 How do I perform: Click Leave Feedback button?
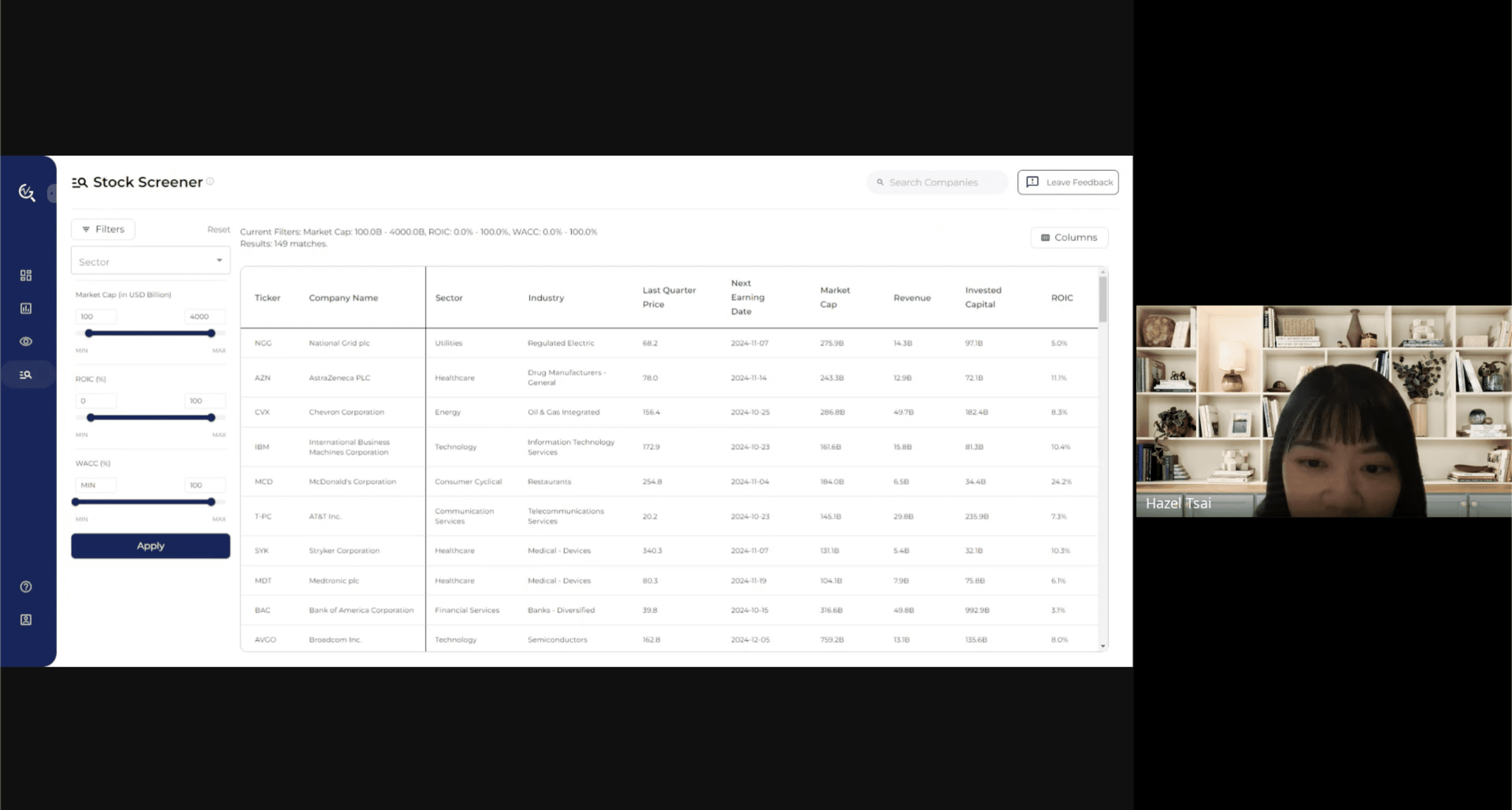point(1068,182)
